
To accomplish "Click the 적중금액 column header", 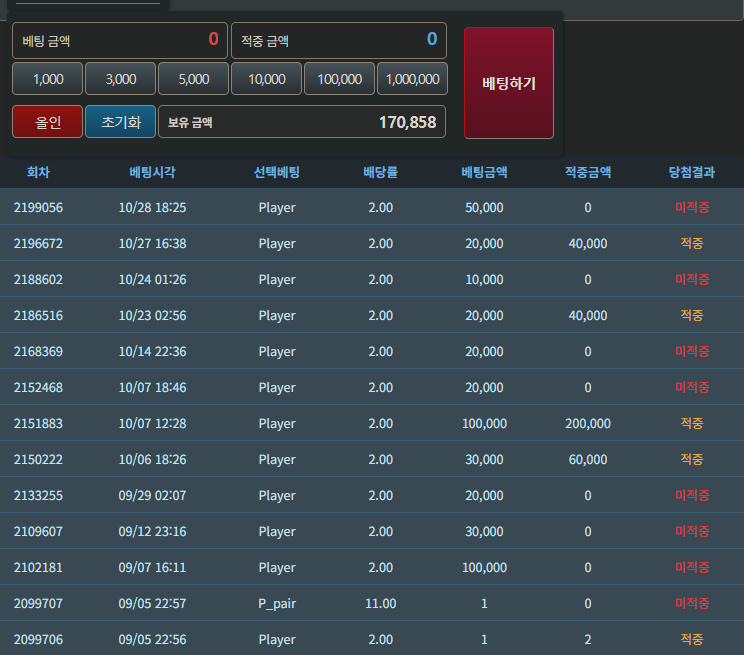I will click(588, 172).
